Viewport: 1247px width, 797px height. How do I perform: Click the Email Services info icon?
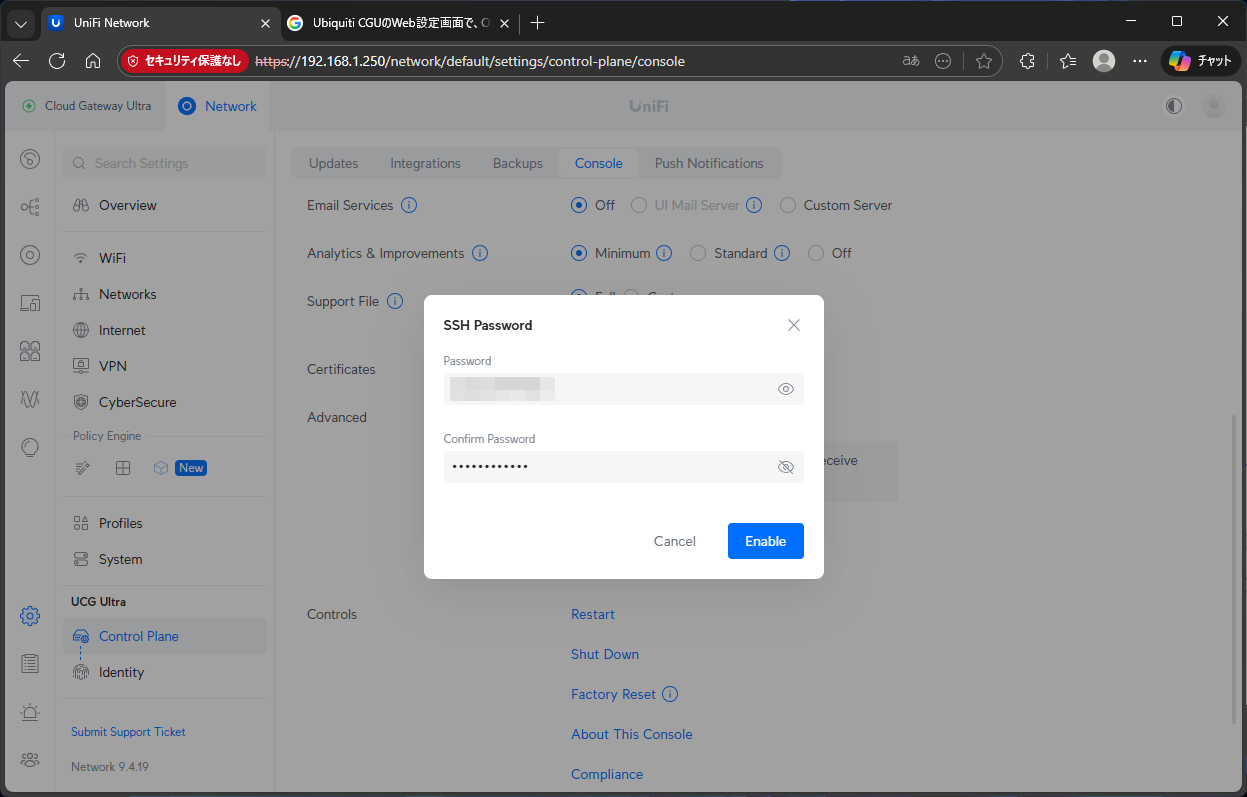(x=409, y=205)
